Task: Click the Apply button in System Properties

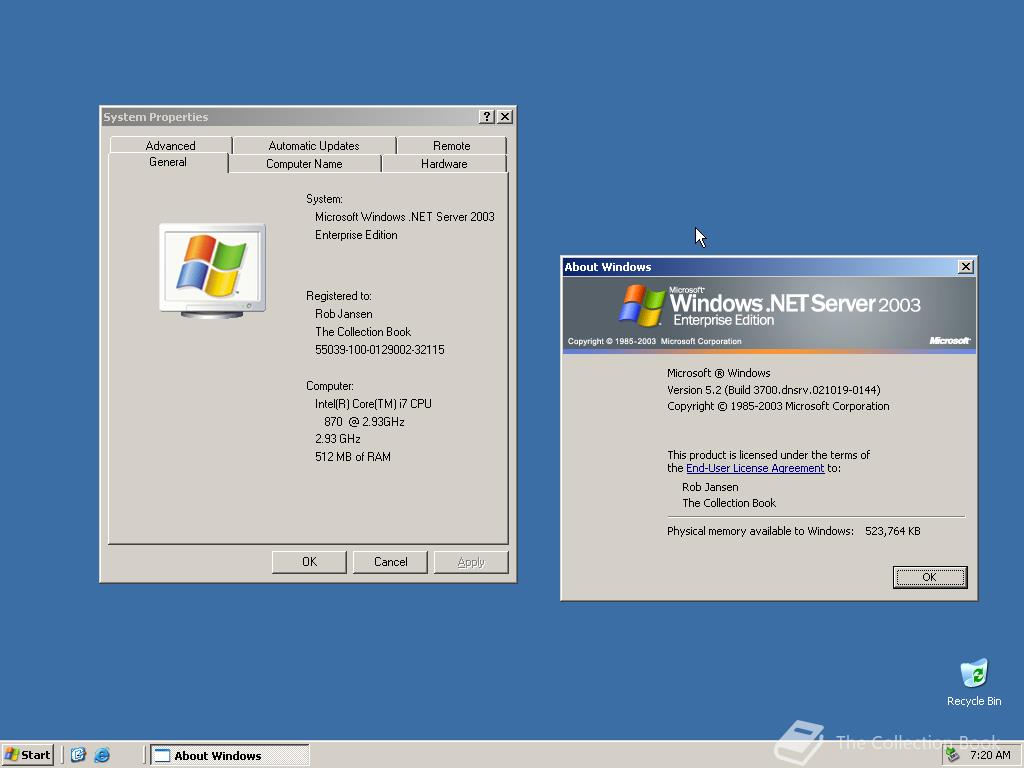Action: pos(471,562)
